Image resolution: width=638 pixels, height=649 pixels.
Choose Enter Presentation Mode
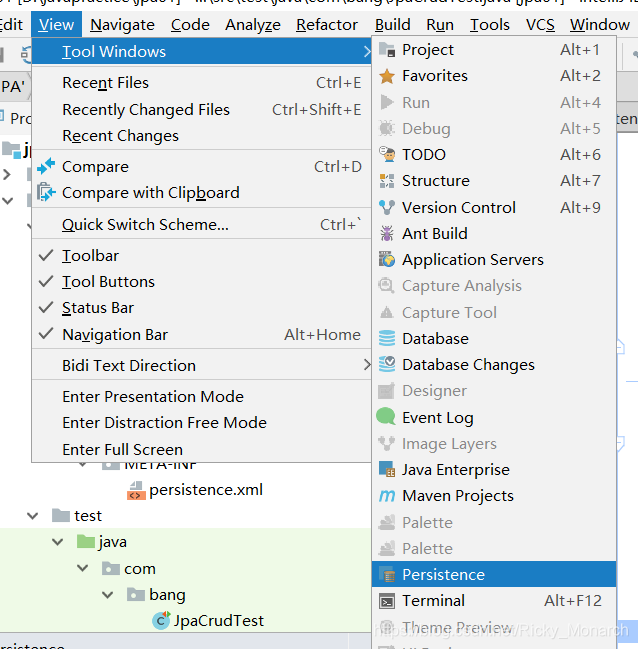coord(201,397)
